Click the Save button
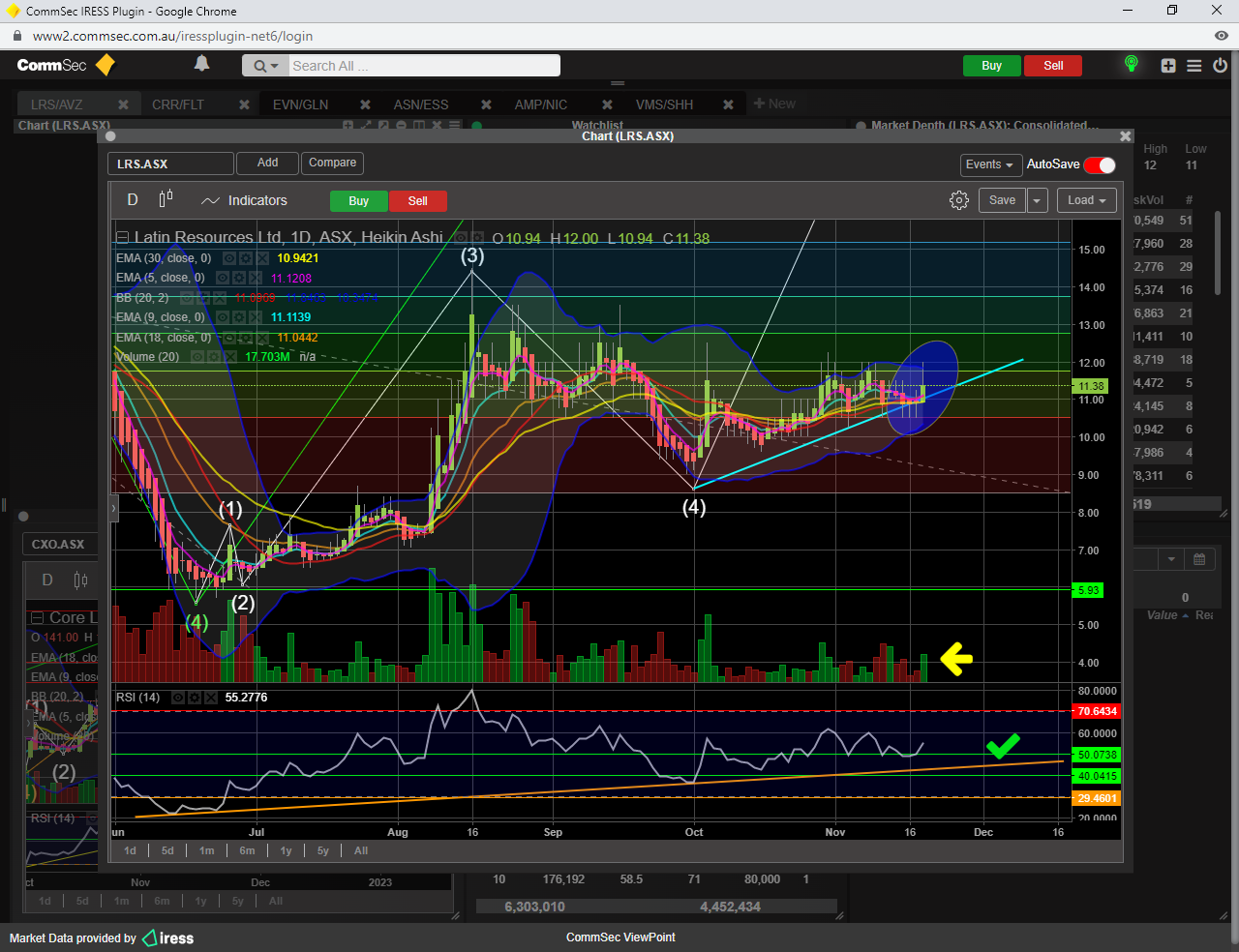1239x952 pixels. point(1002,200)
